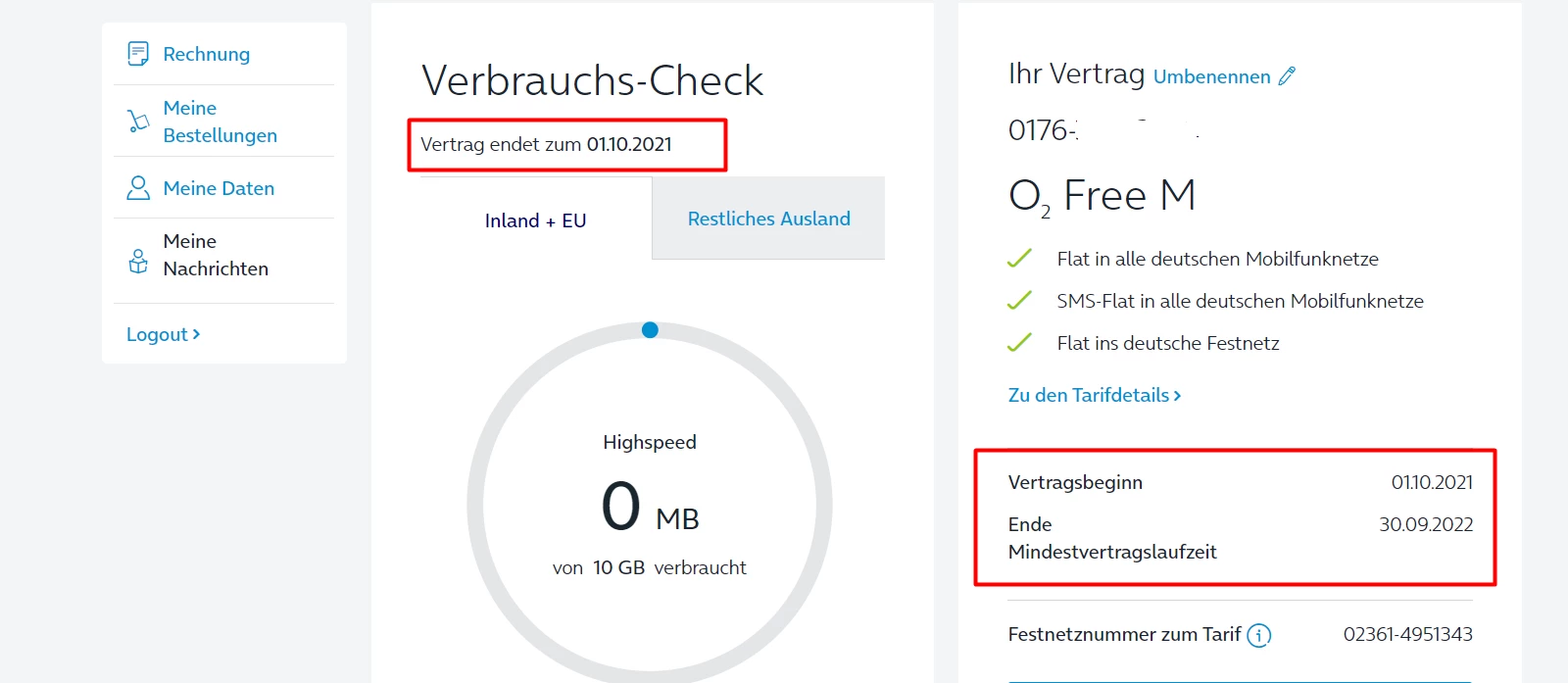Click the chevron next to Logout

[x=196, y=334]
